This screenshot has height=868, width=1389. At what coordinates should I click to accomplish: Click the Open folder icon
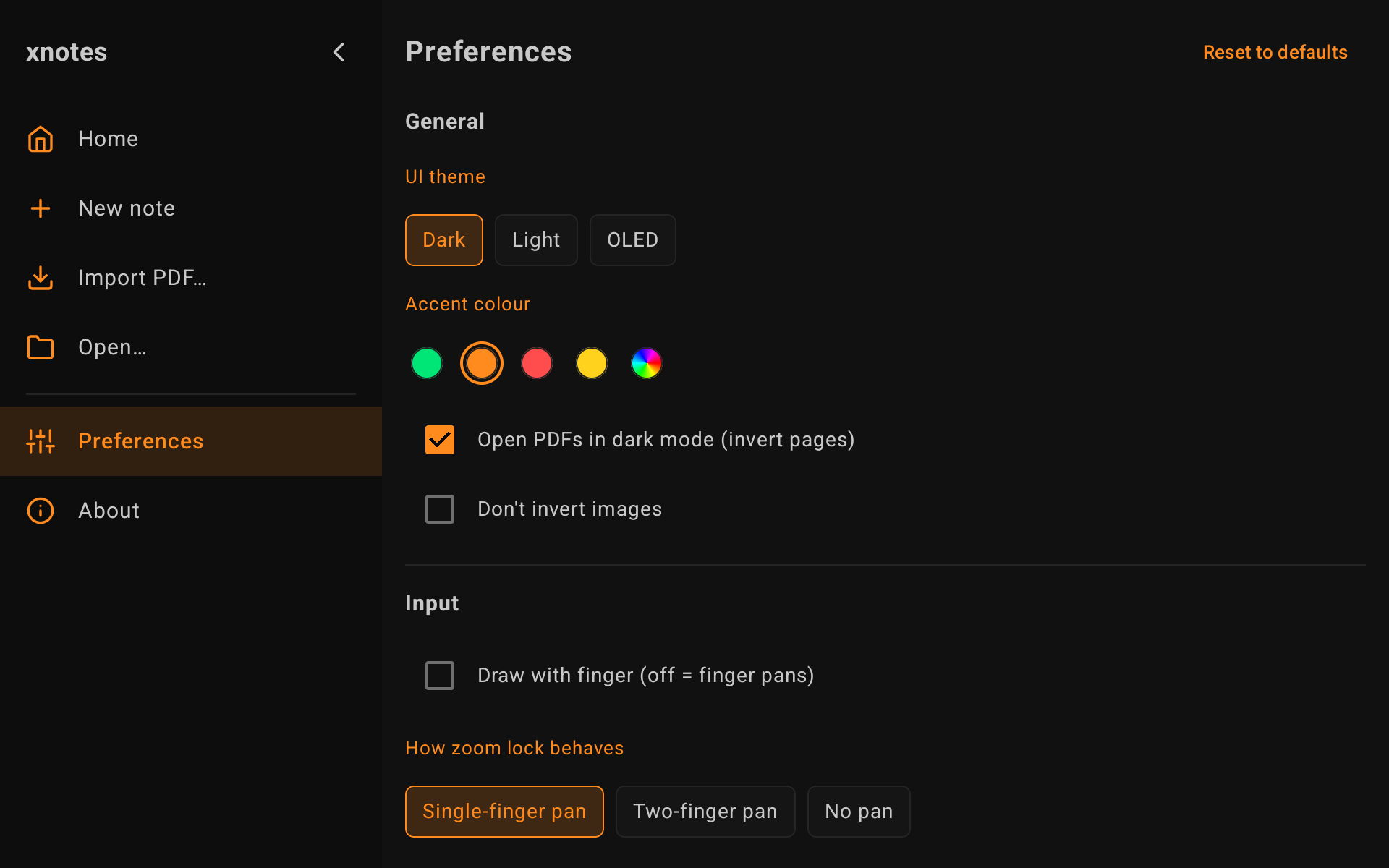click(41, 347)
